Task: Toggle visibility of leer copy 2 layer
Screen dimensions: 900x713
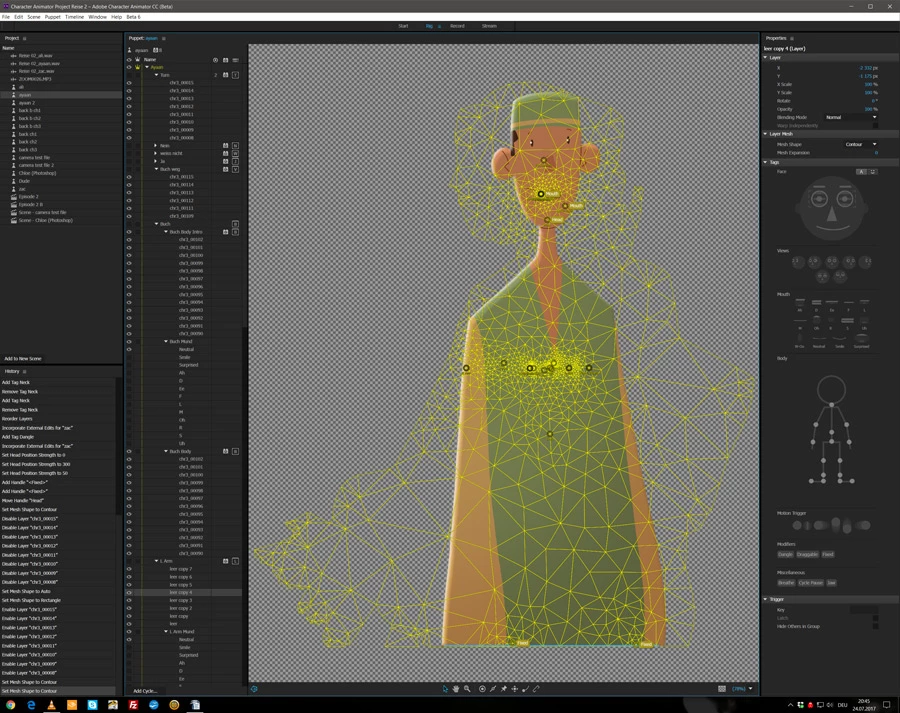Action: click(129, 609)
